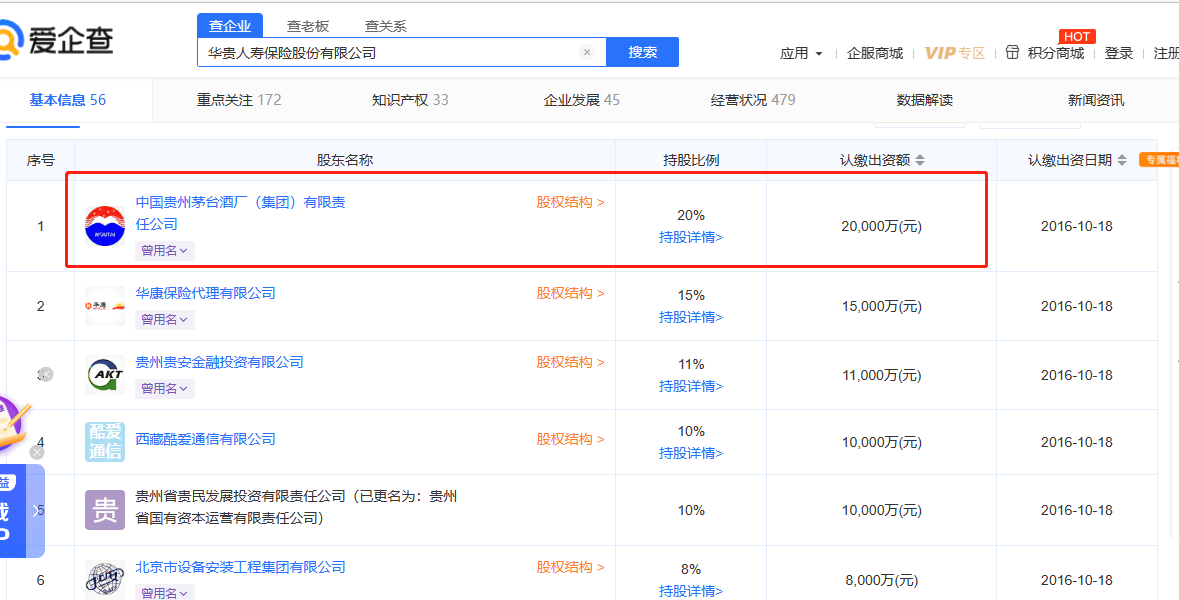Open 股权结构 for 北京市设备安装工程集团
This screenshot has height=600, width=1179.
(x=570, y=567)
